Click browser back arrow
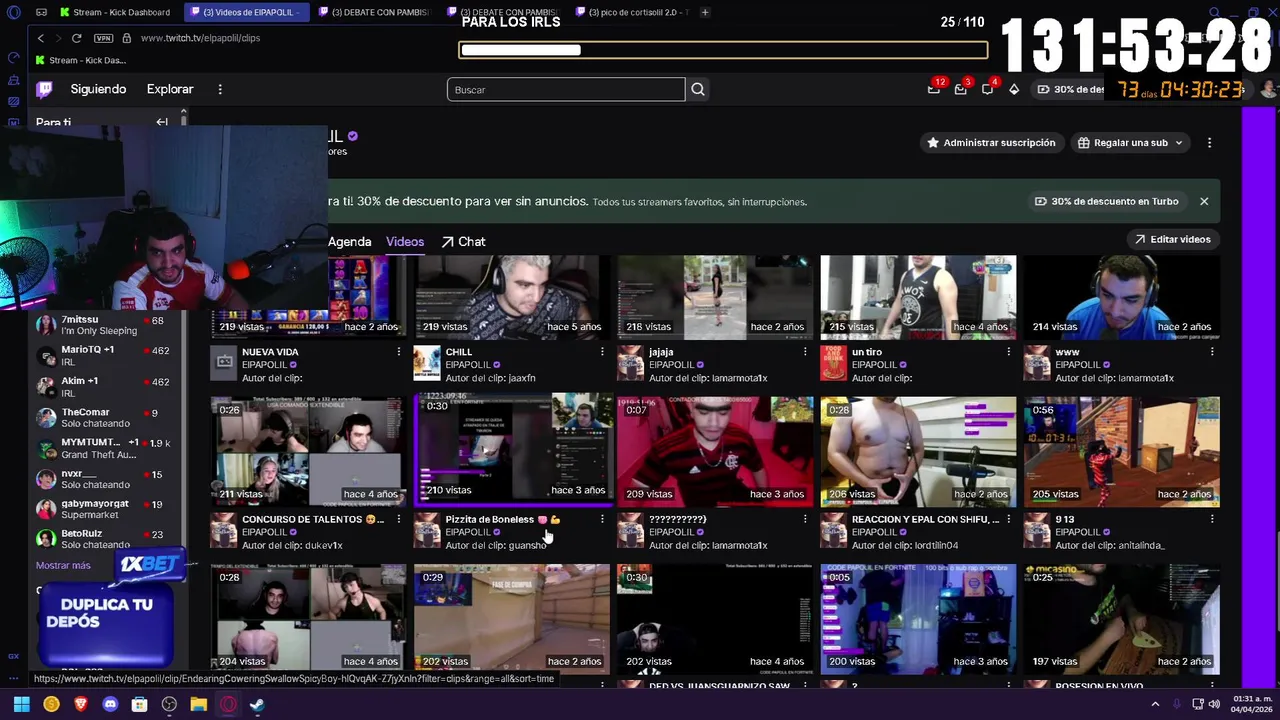 (x=40, y=38)
